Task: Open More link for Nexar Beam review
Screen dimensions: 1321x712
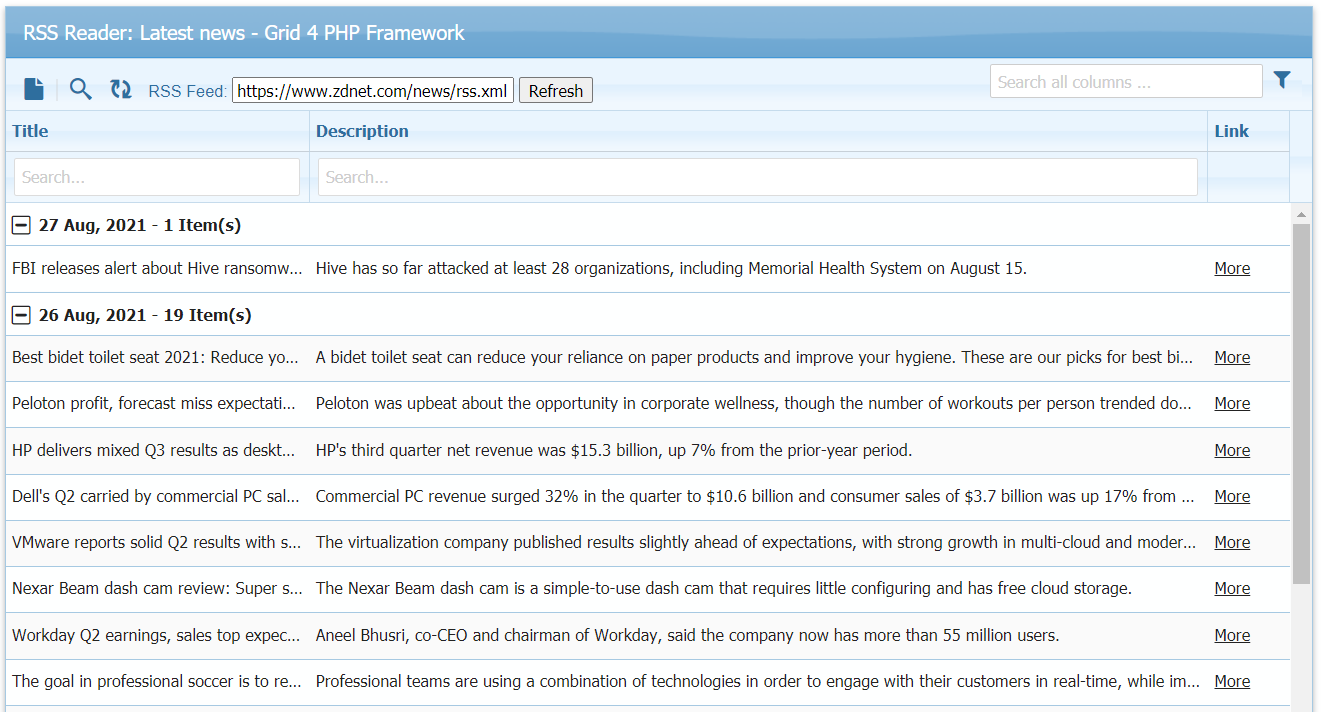Action: point(1231,589)
